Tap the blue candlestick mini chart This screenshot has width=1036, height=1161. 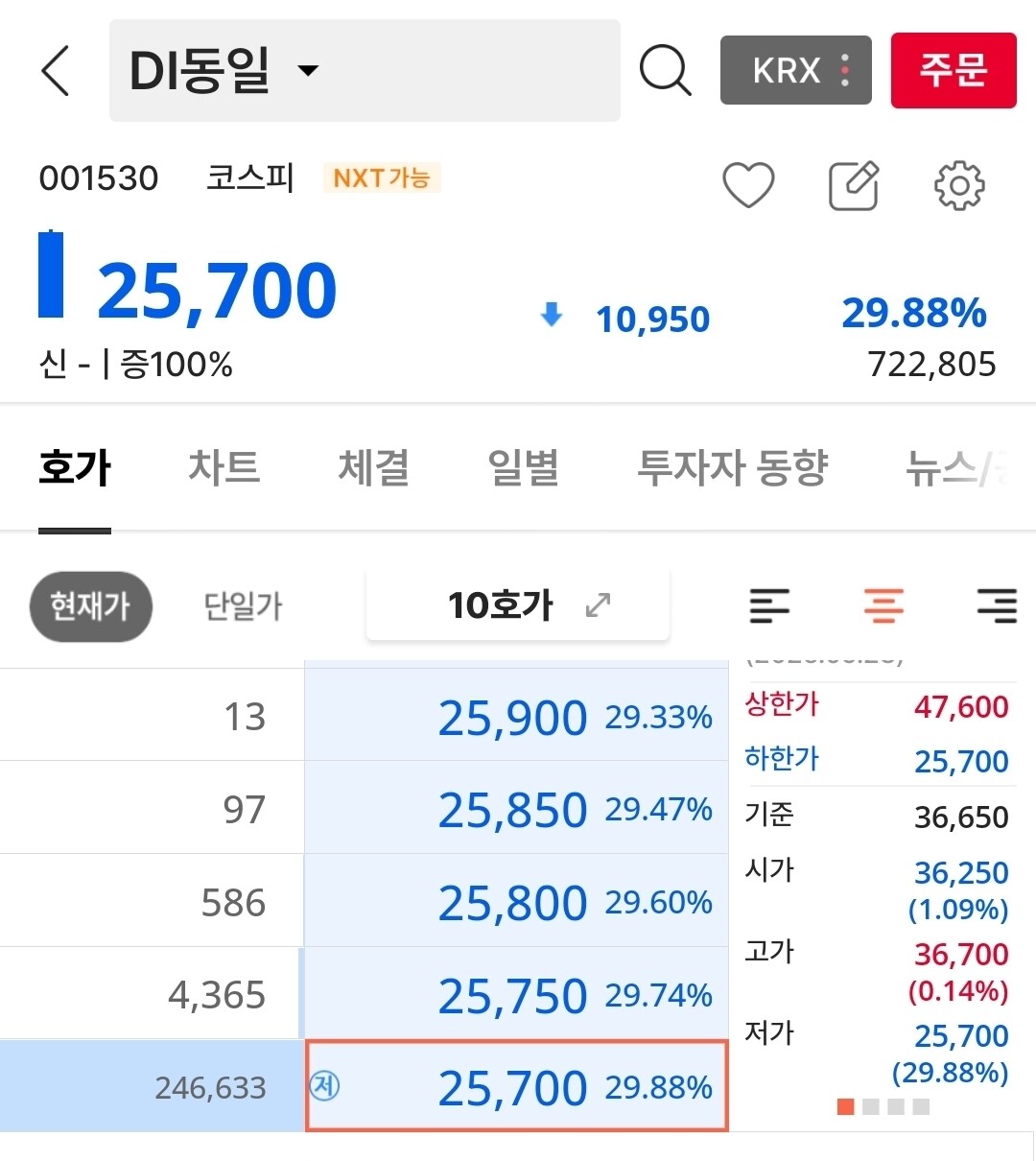(x=51, y=274)
